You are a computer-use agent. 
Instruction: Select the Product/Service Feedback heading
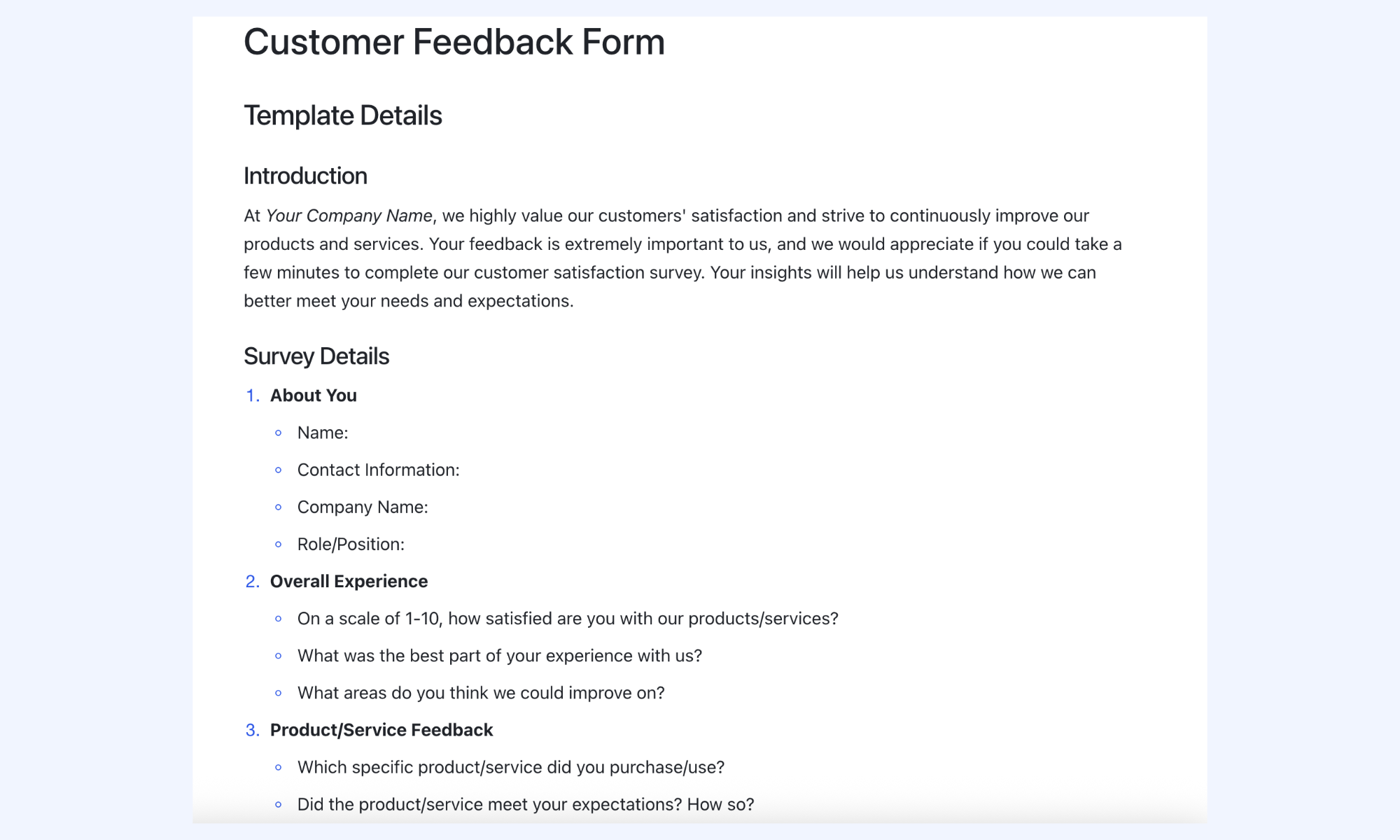click(x=381, y=730)
